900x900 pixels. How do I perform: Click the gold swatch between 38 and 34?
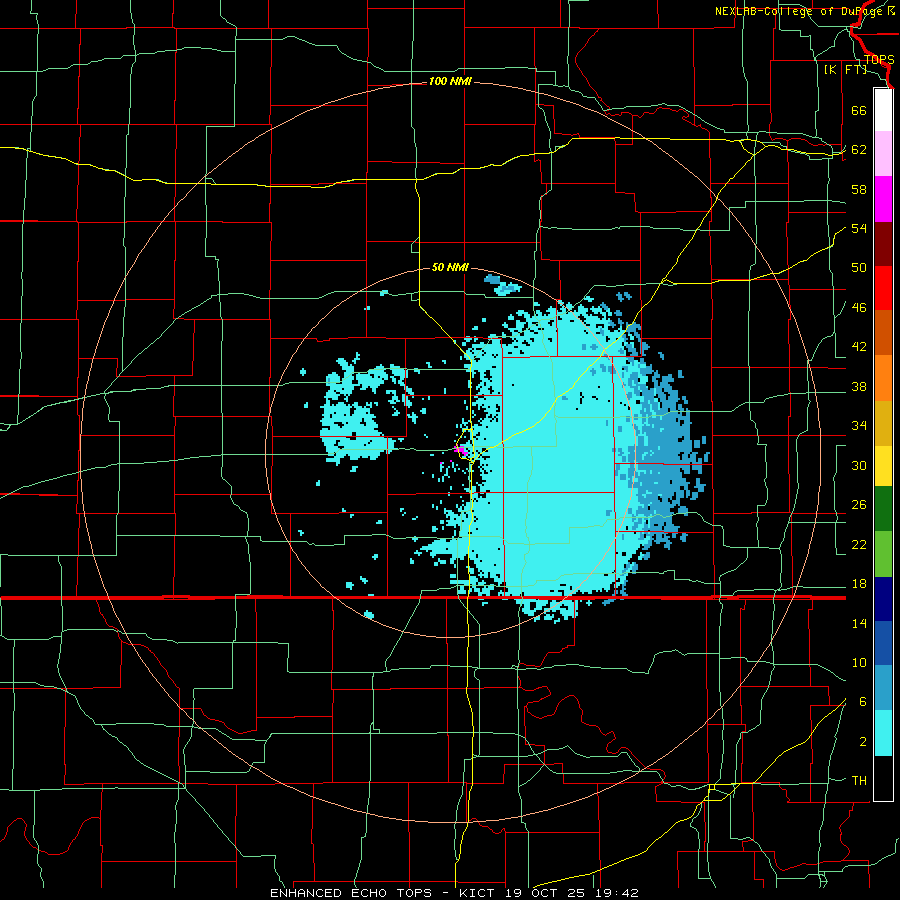point(883,423)
